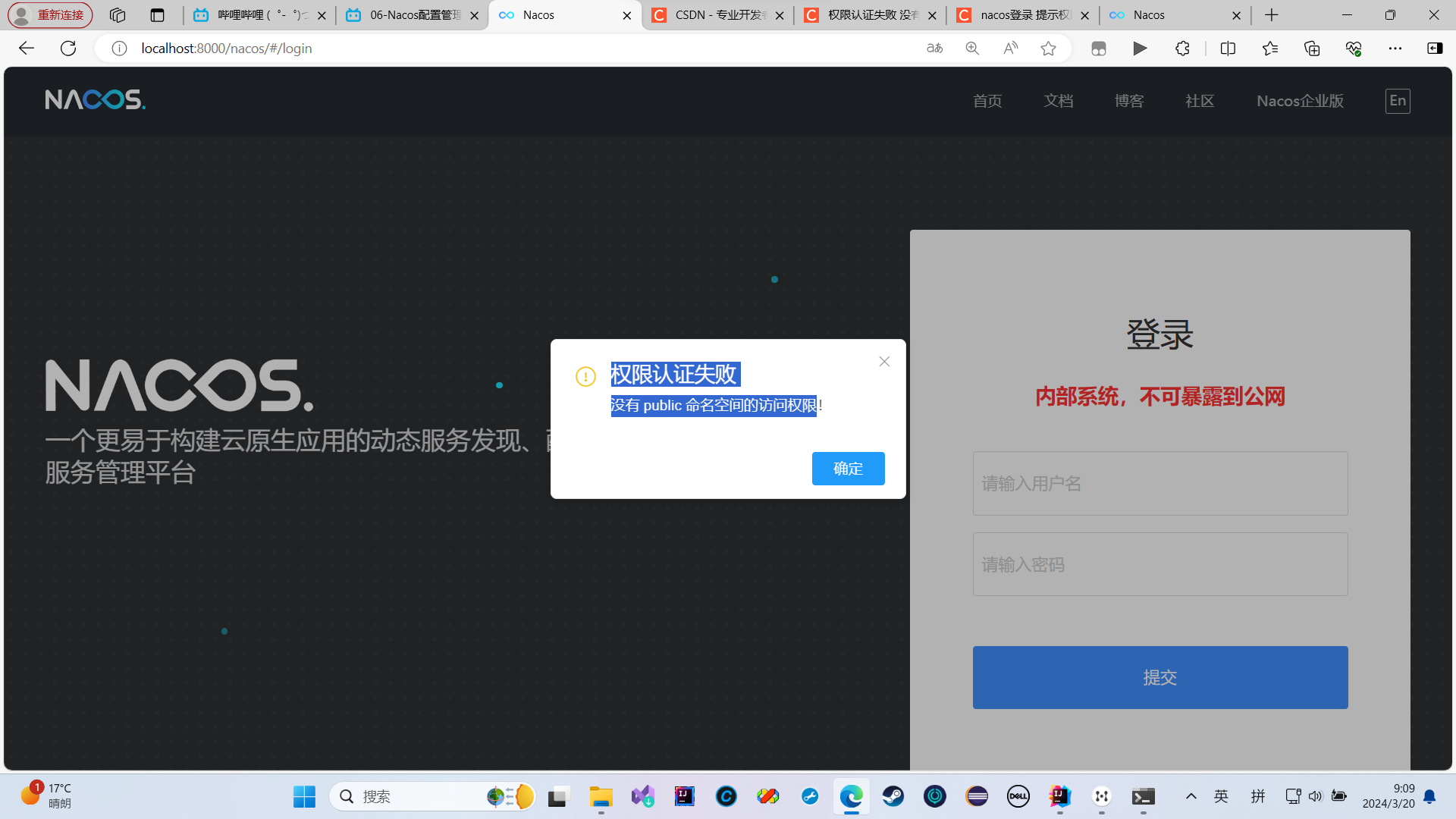Open the Tab actions menu icon
This screenshot has height=819, width=1456.
(x=157, y=15)
